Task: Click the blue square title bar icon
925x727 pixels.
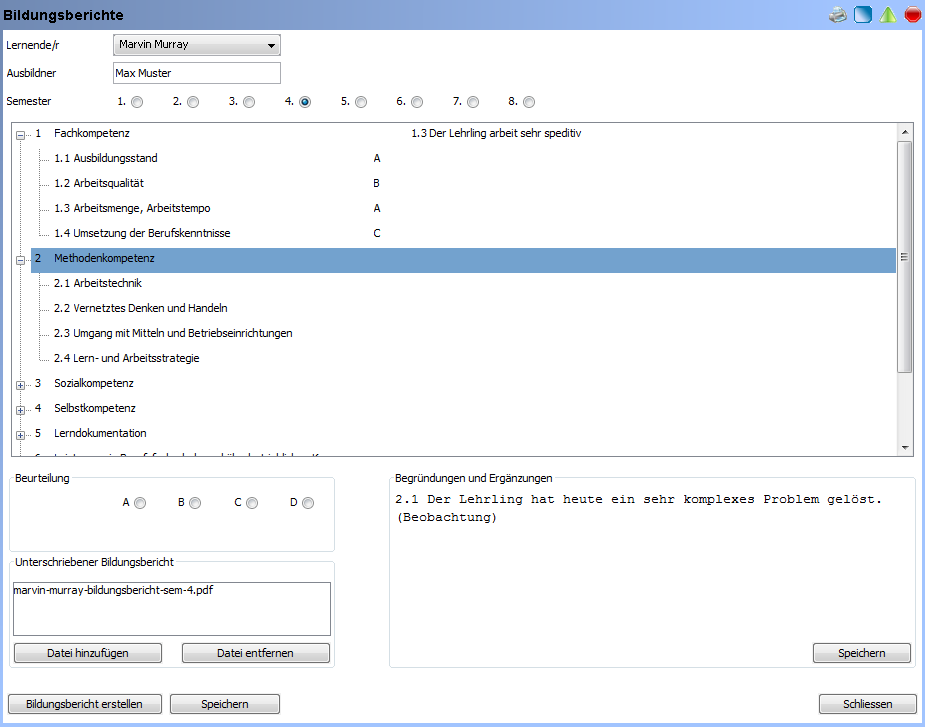Action: [x=863, y=15]
